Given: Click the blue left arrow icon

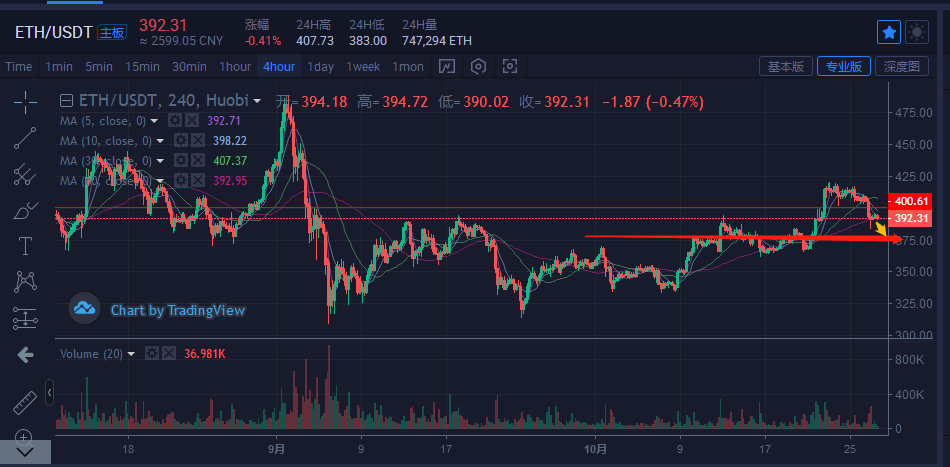Looking at the screenshot, I should coord(25,355).
